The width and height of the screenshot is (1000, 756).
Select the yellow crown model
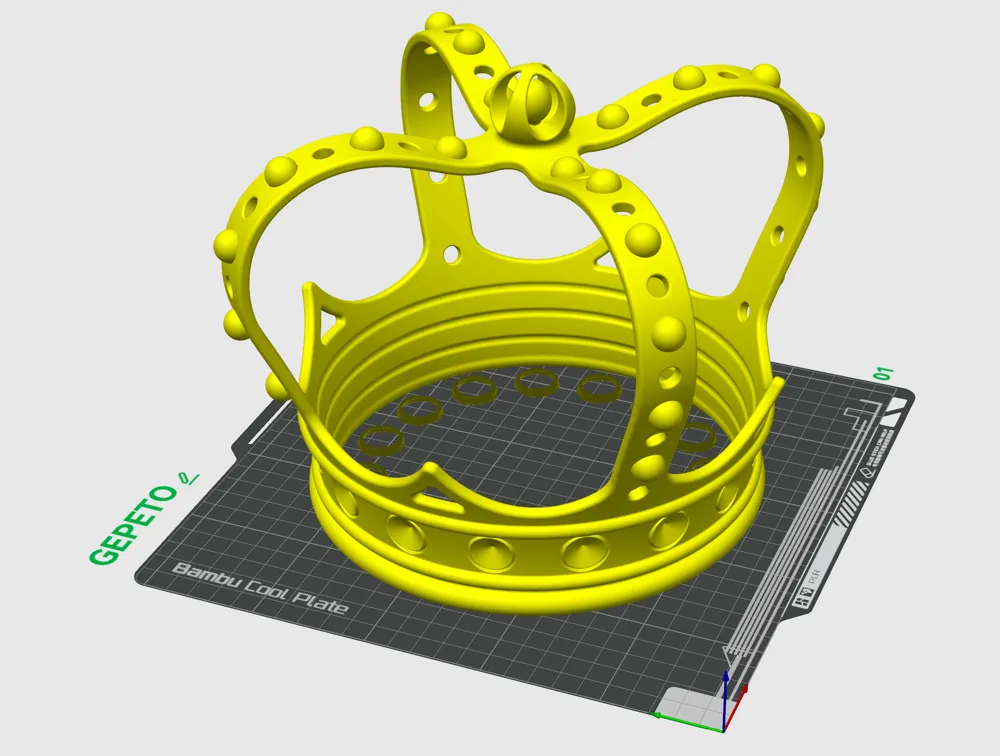pos(517,313)
